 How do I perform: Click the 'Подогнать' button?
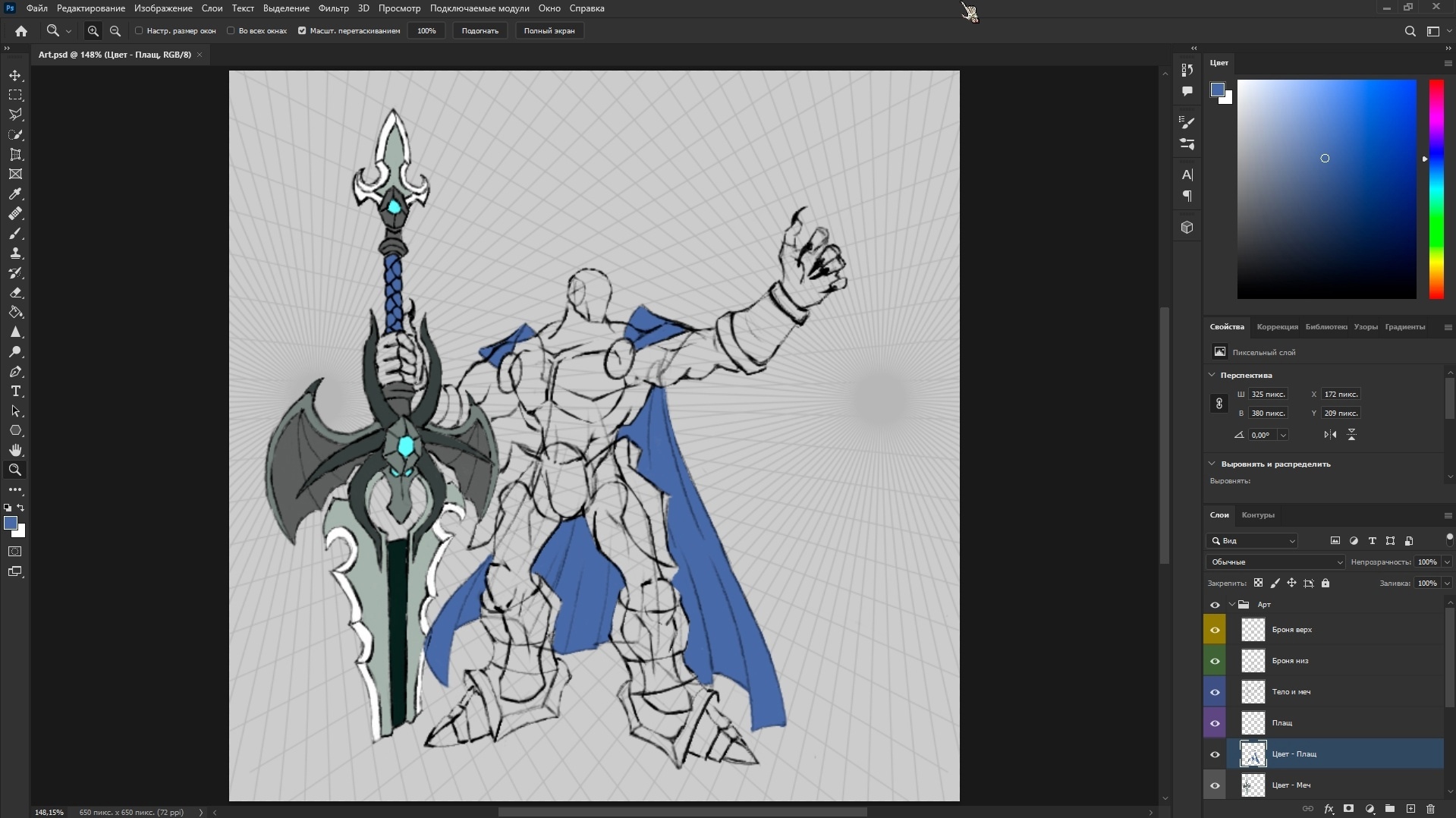(x=480, y=31)
